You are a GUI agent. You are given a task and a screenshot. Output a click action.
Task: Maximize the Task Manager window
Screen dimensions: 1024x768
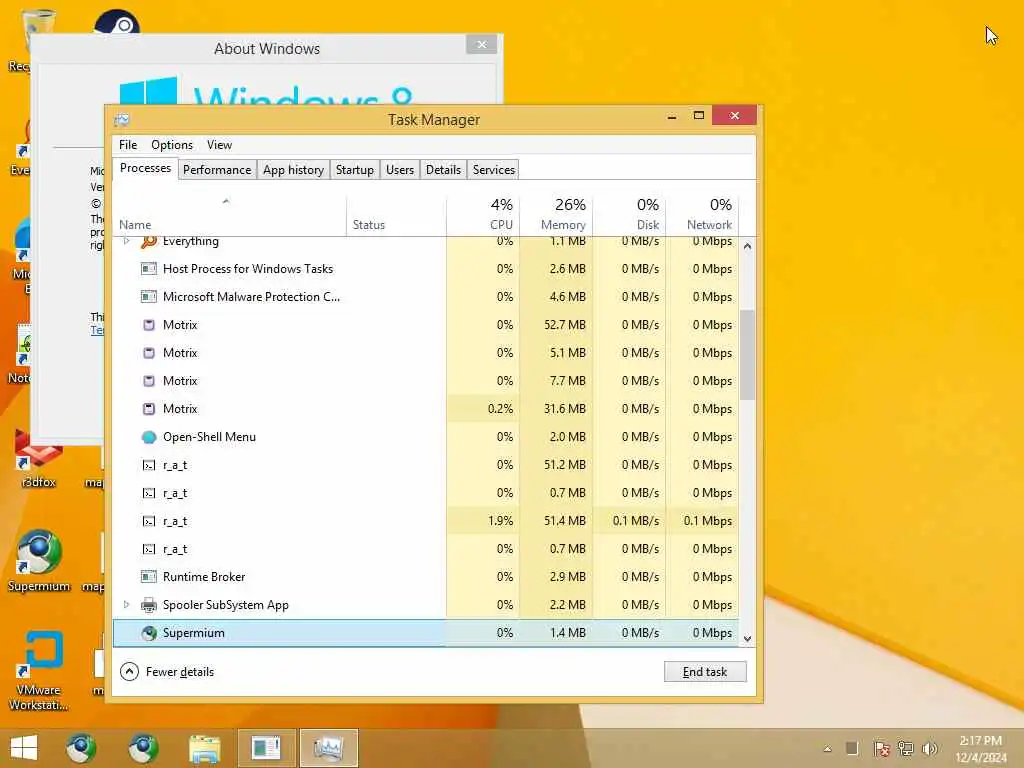(699, 116)
